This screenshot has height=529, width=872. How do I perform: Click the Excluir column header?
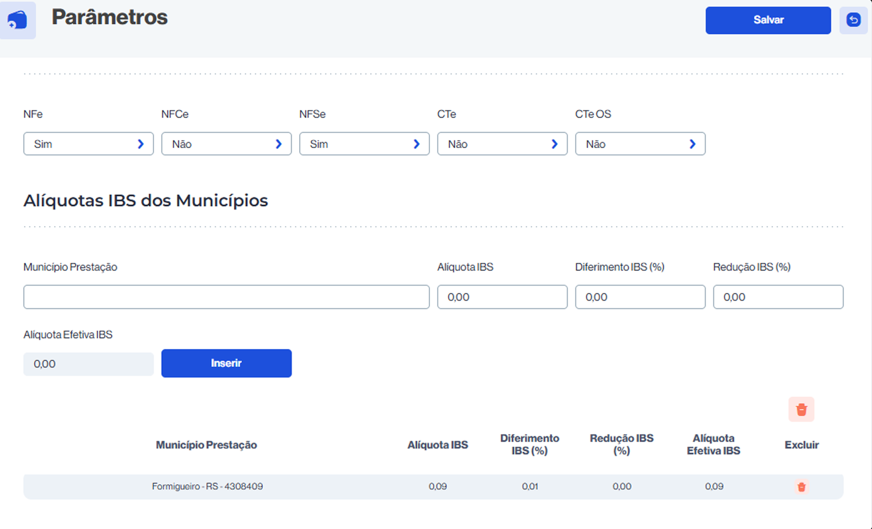click(801, 445)
